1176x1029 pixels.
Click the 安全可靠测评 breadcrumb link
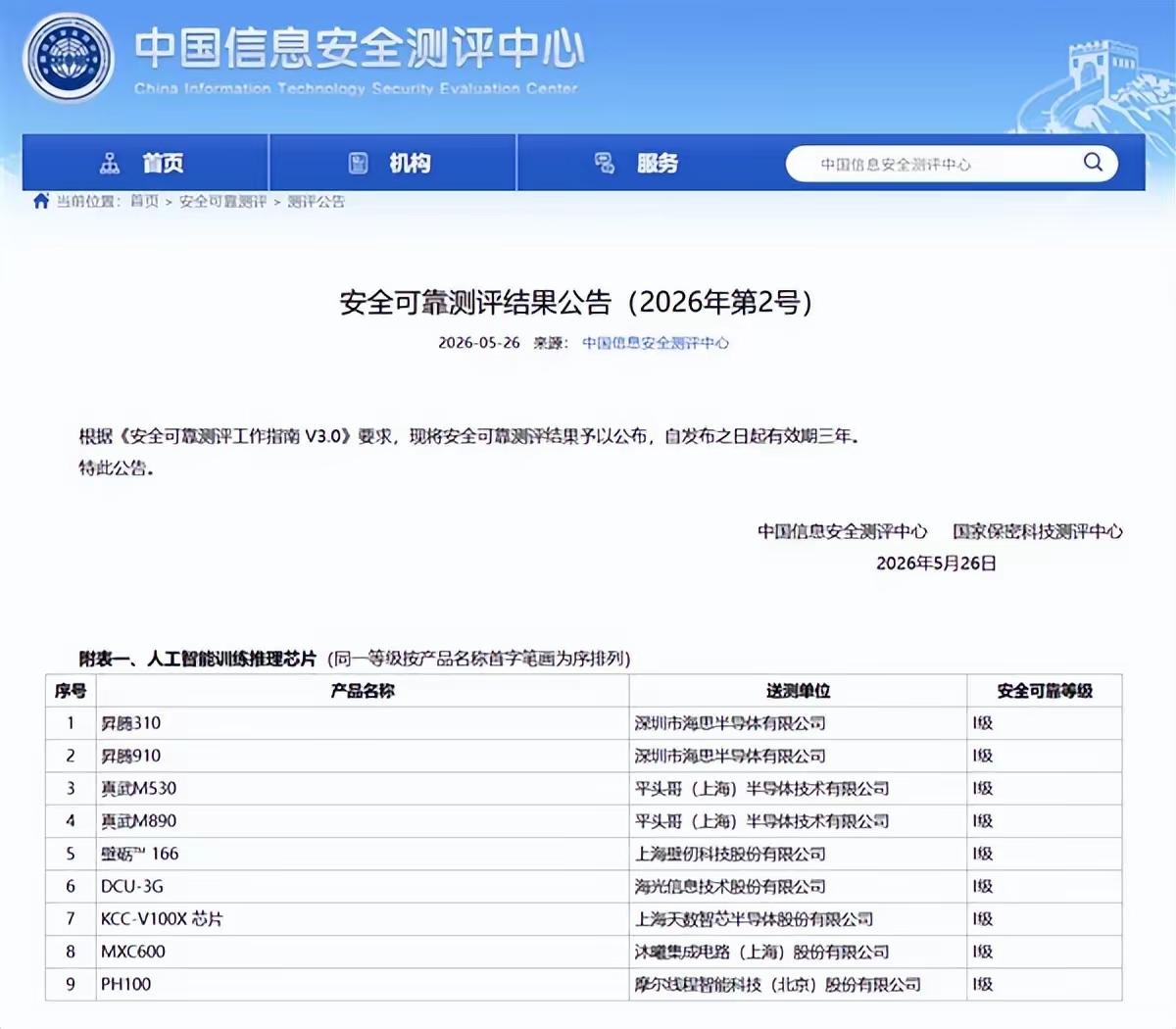[x=222, y=201]
